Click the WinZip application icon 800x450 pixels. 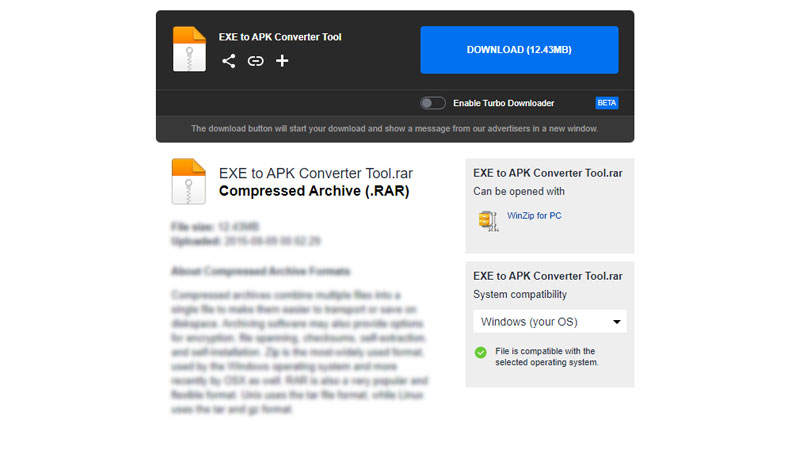[488, 221]
